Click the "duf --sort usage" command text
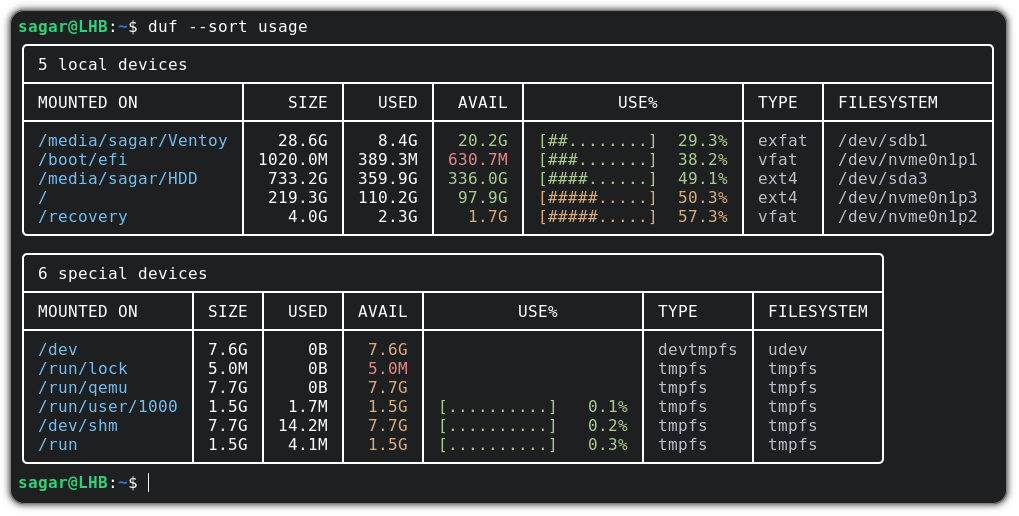 coord(227,27)
